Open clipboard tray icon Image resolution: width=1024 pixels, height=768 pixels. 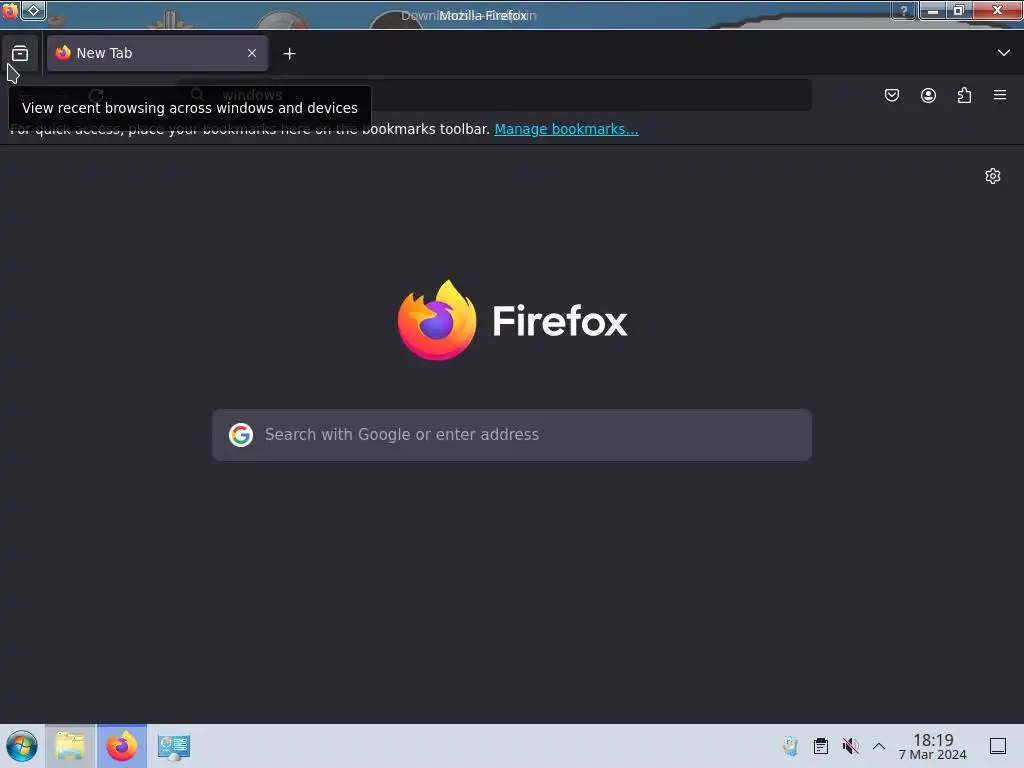point(821,746)
